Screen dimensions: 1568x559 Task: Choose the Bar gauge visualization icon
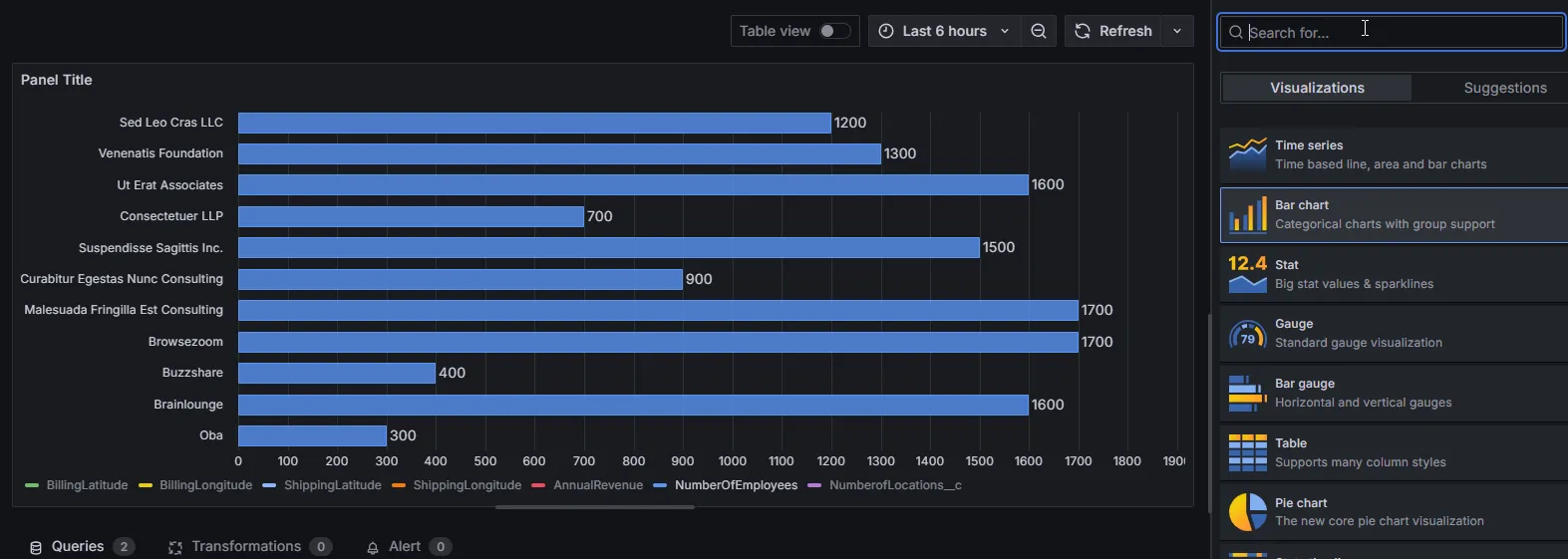1247,394
